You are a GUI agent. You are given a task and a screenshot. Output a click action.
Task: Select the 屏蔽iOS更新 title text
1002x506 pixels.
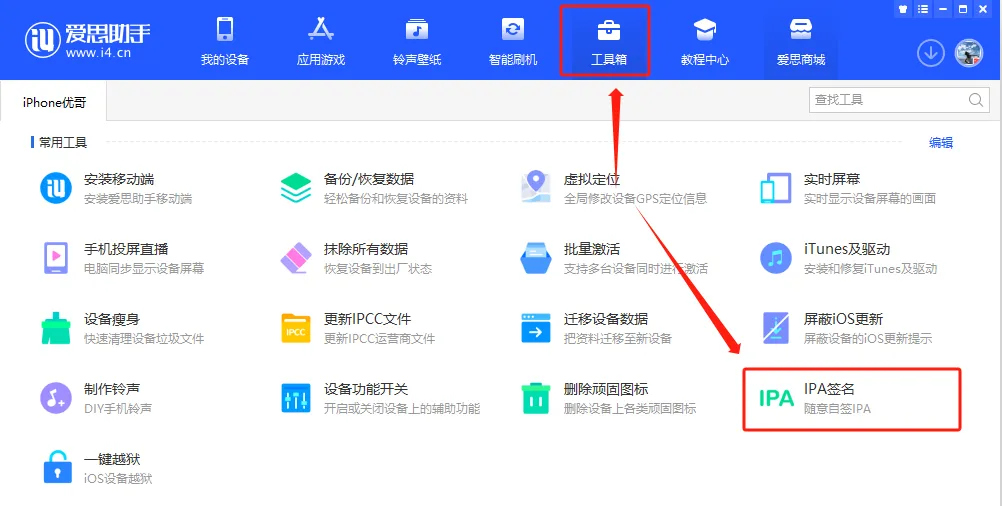click(x=844, y=319)
